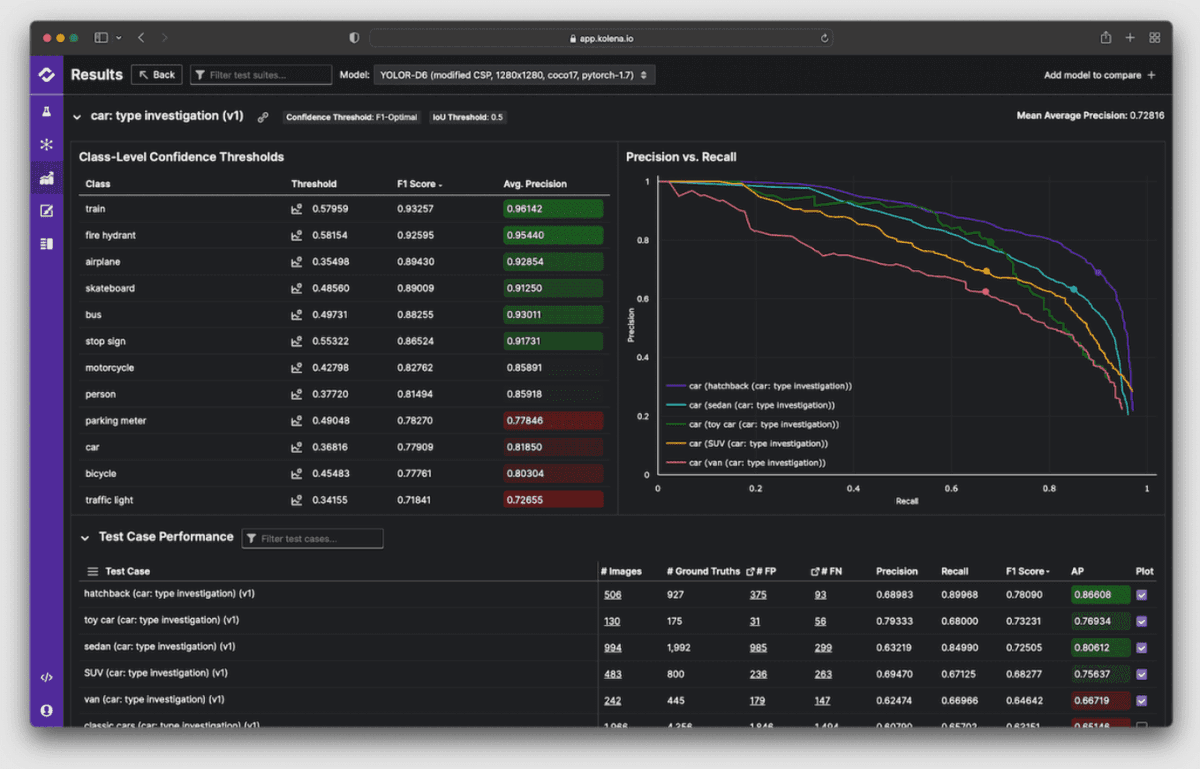The image size is (1200, 769).
Task: Open threshold chart icon for bus row
Action: (x=297, y=315)
